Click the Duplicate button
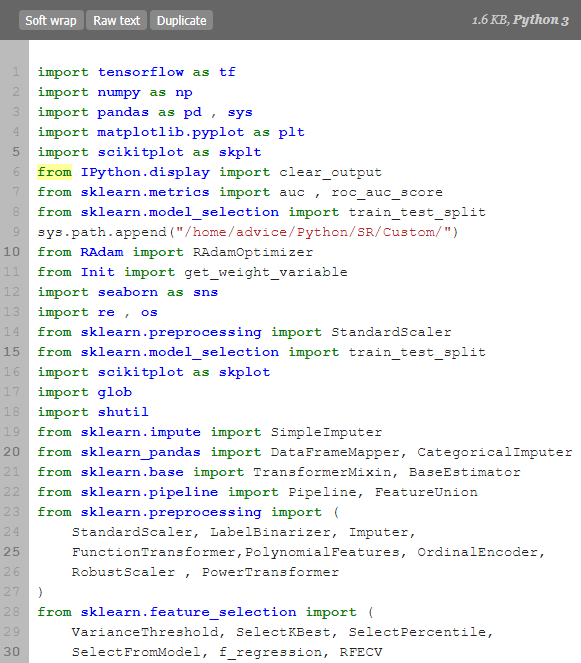The width and height of the screenshot is (581, 663). pyautogui.click(x=181, y=20)
